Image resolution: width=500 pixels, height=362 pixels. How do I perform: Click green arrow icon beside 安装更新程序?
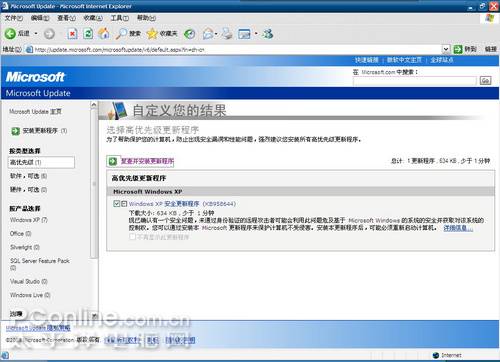click(15, 131)
